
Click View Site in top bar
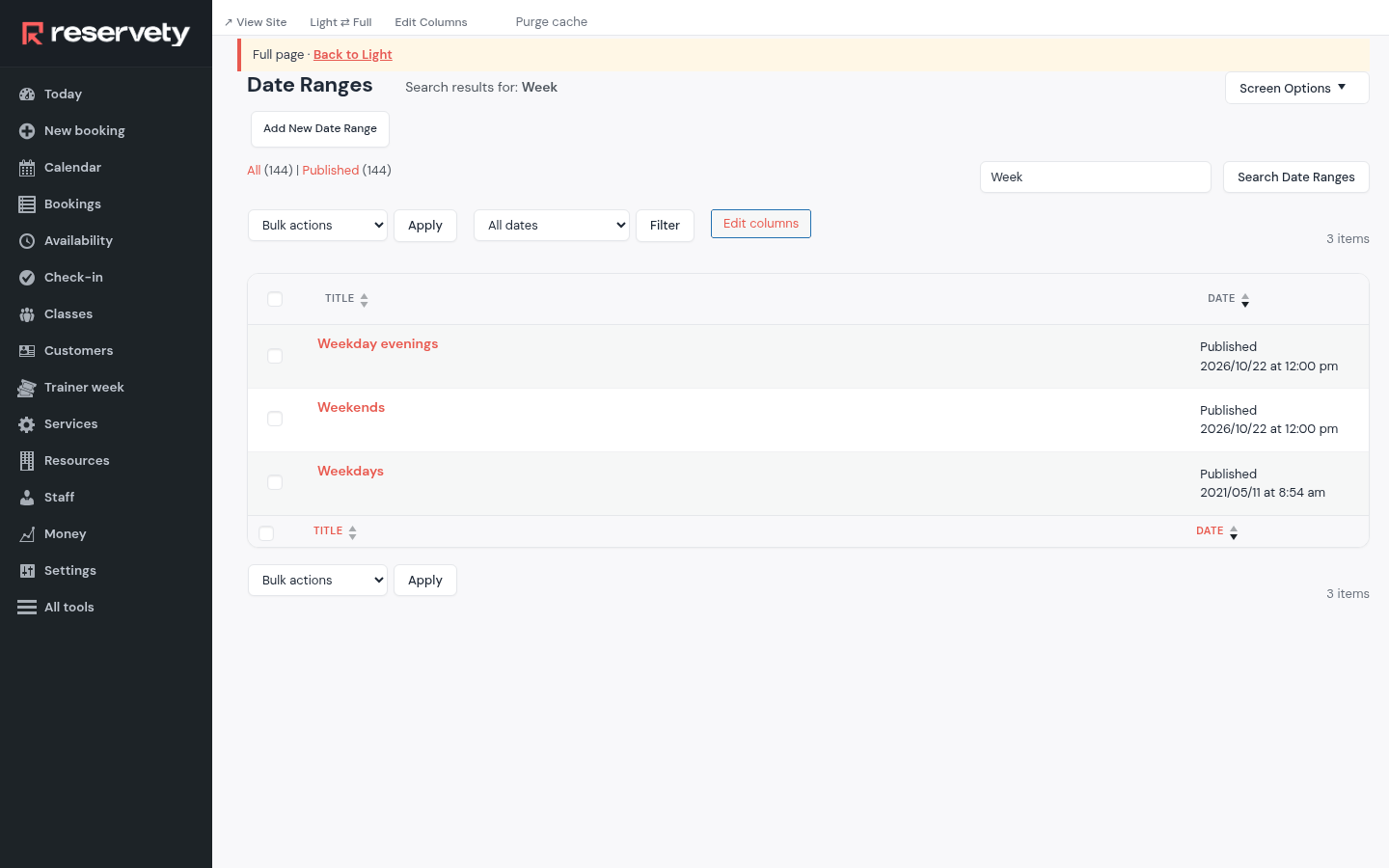pyautogui.click(x=256, y=22)
